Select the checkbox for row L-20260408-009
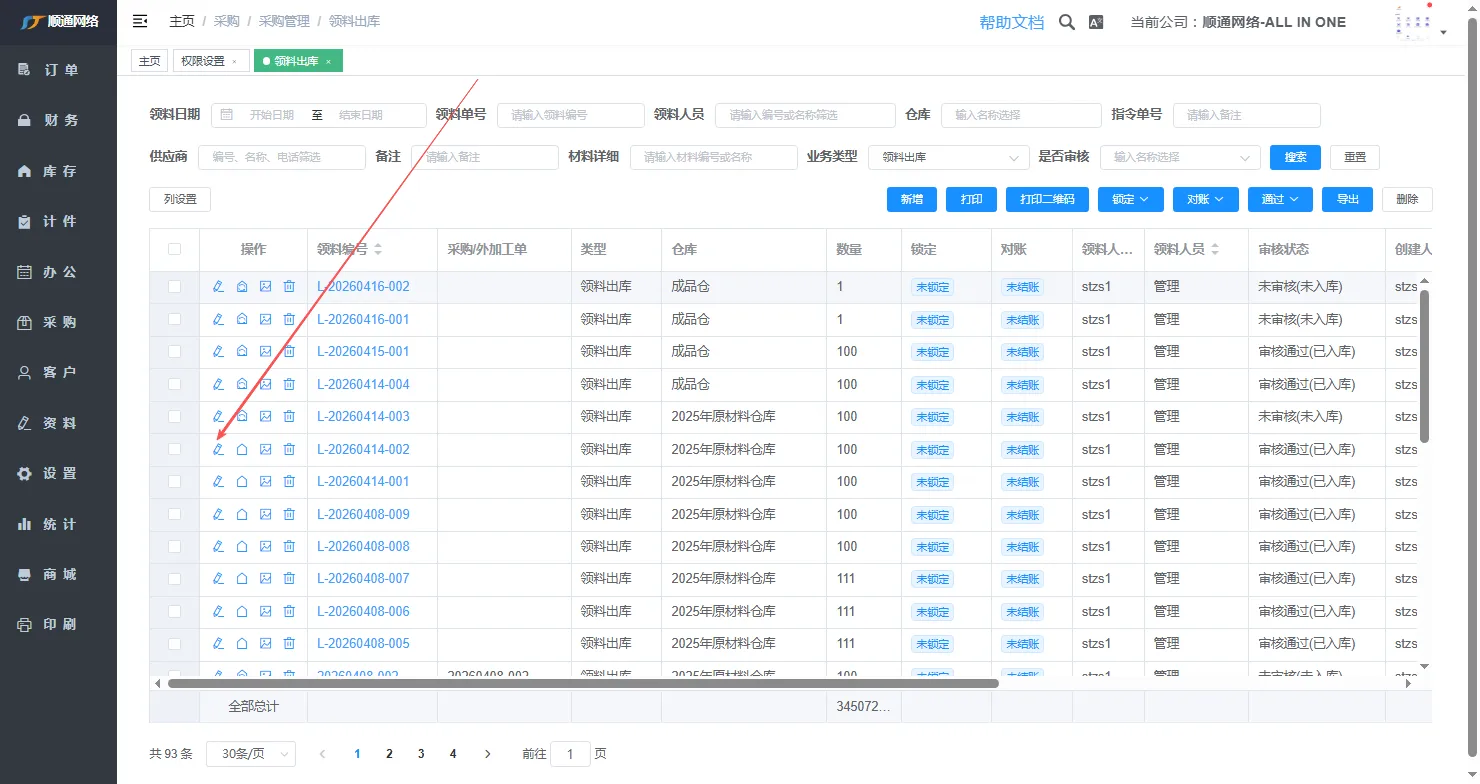Screen dimensions: 1480x784 (x=175, y=514)
